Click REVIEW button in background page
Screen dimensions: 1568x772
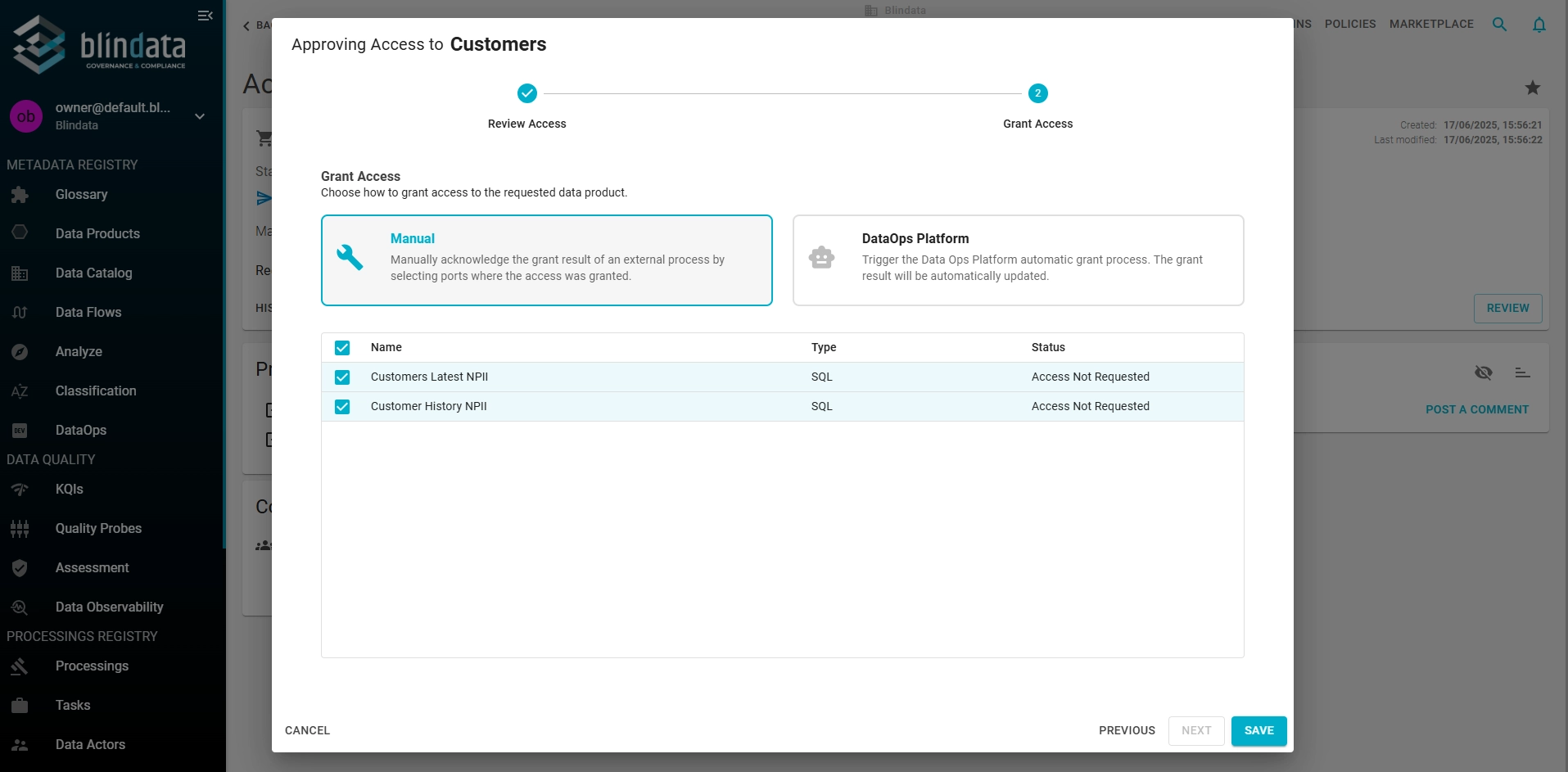click(x=1508, y=309)
